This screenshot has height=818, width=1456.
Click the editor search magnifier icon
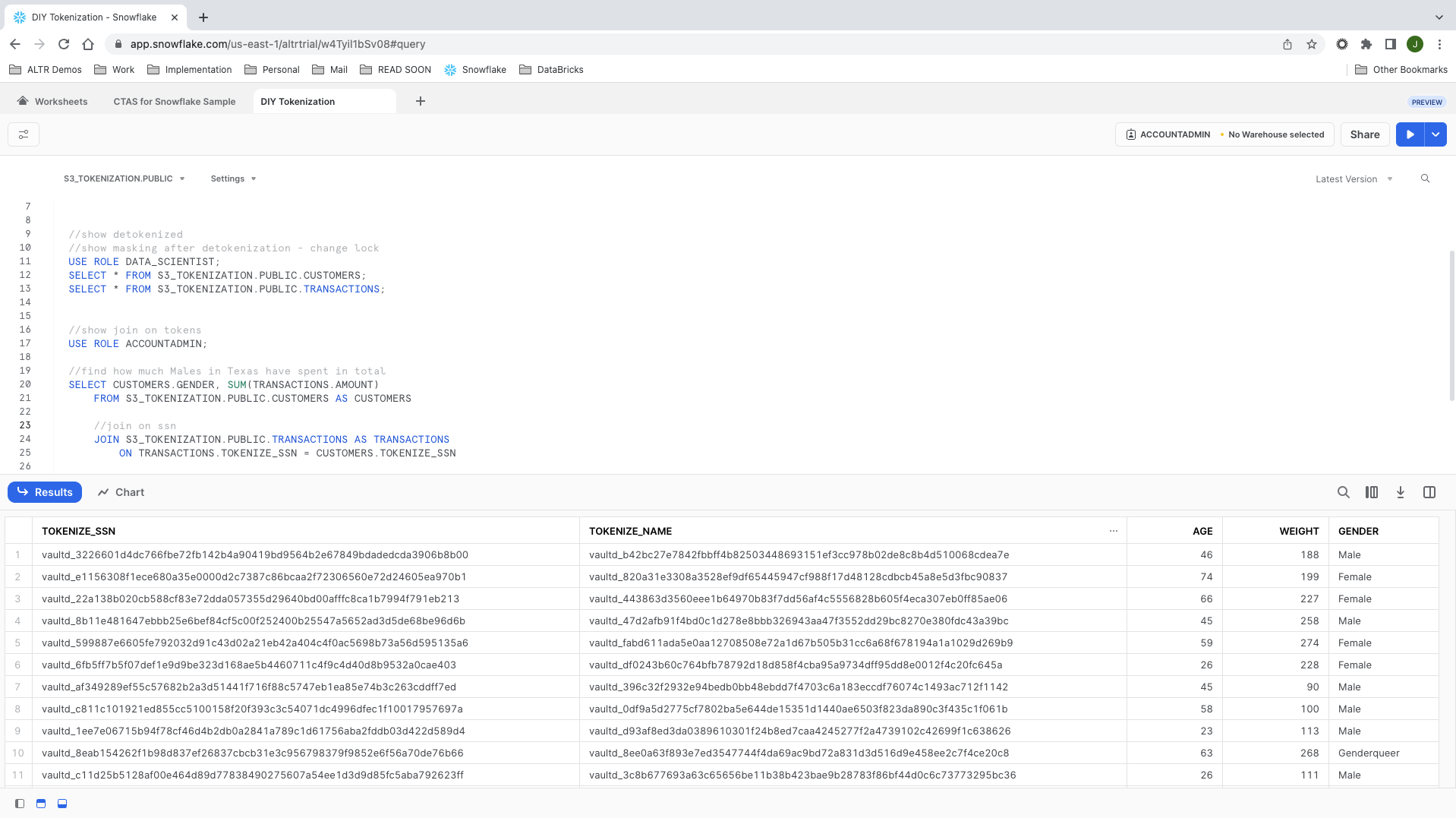1425,178
